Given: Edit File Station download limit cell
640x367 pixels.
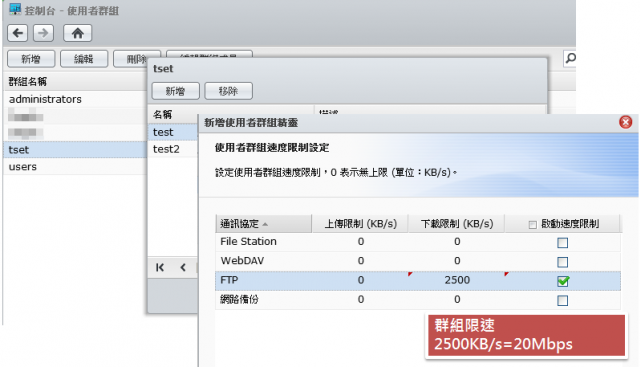Looking at the screenshot, I should (x=457, y=242).
